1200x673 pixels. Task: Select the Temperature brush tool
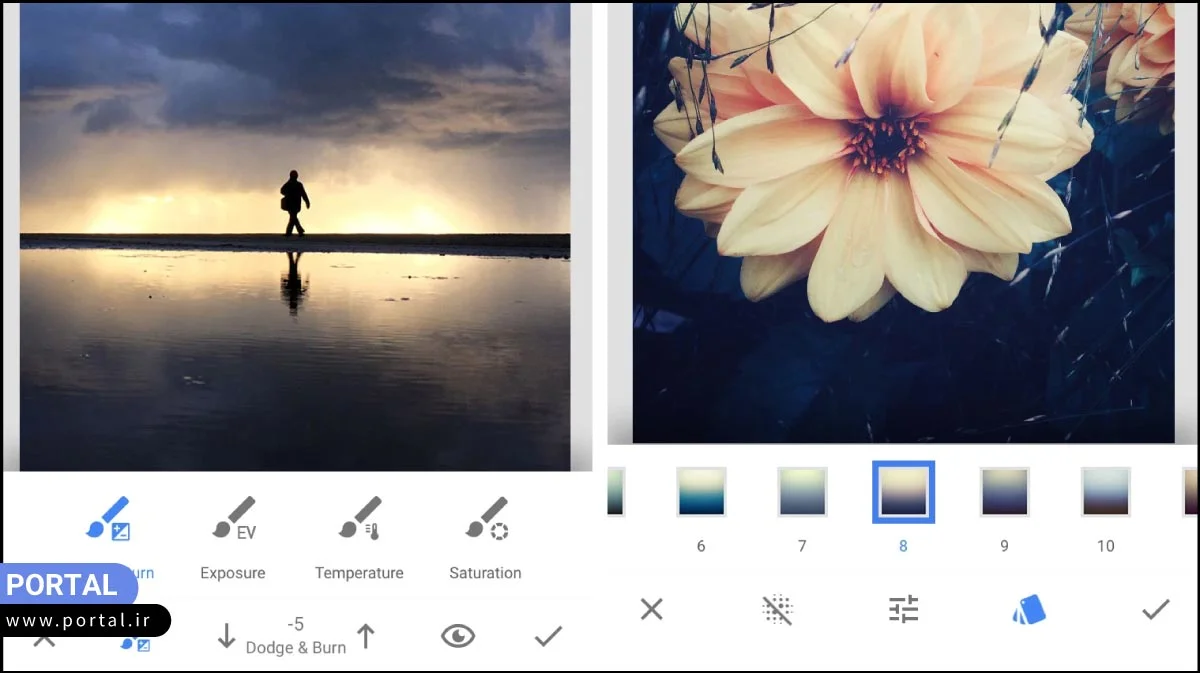coord(358,520)
